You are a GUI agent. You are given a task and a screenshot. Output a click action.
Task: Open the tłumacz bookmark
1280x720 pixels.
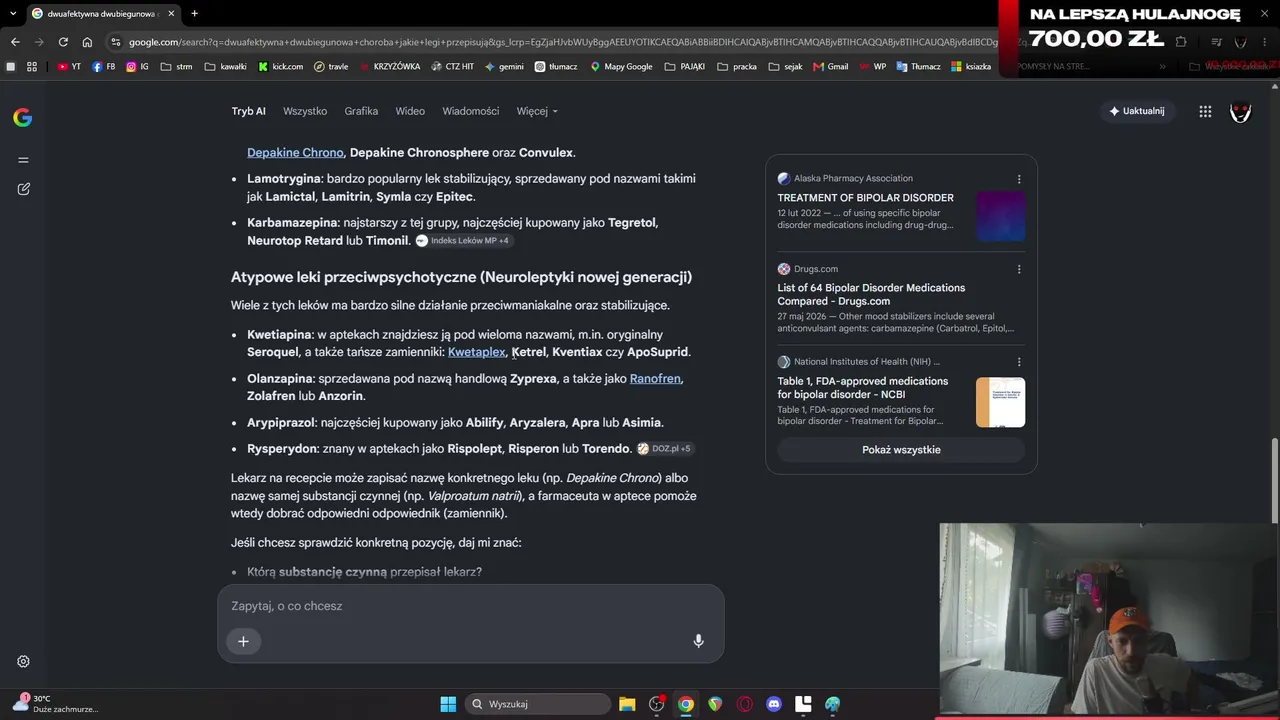coord(555,67)
